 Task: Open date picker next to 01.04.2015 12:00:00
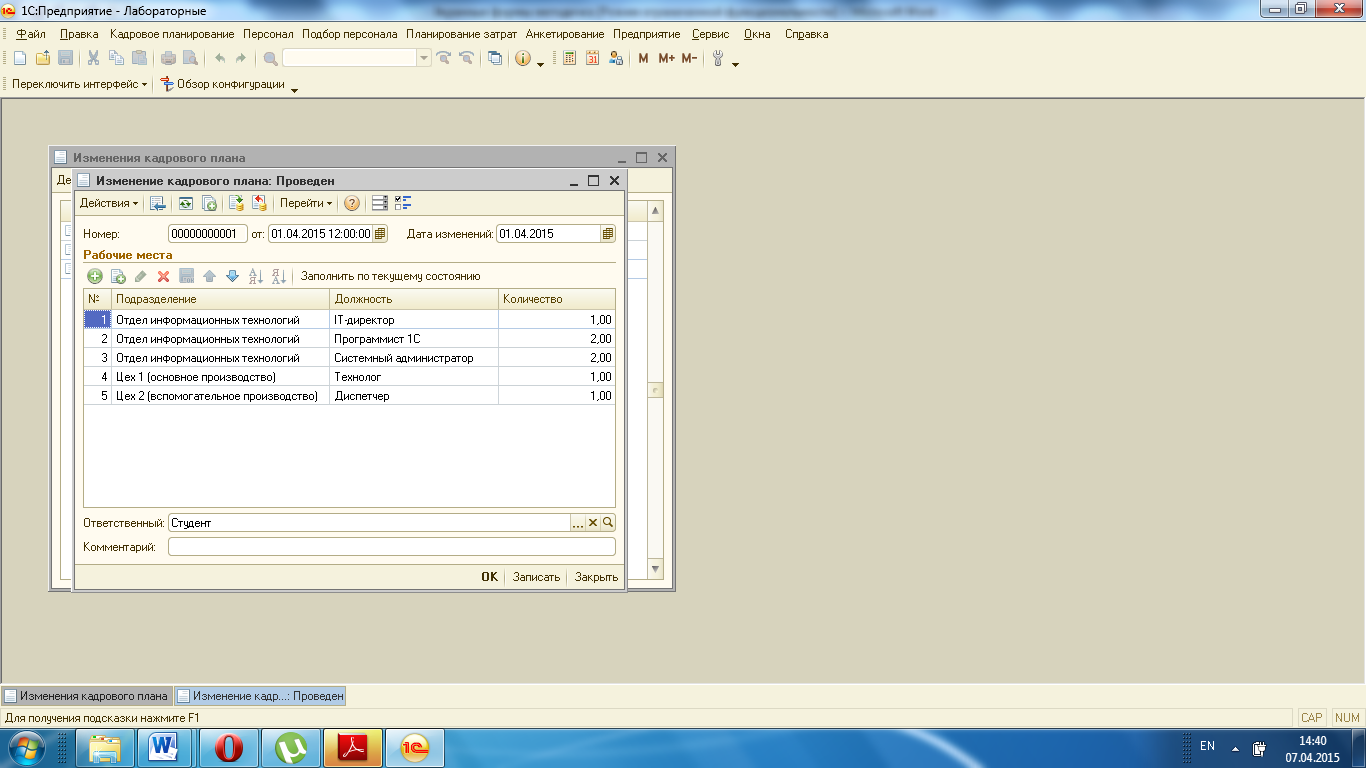coord(380,234)
